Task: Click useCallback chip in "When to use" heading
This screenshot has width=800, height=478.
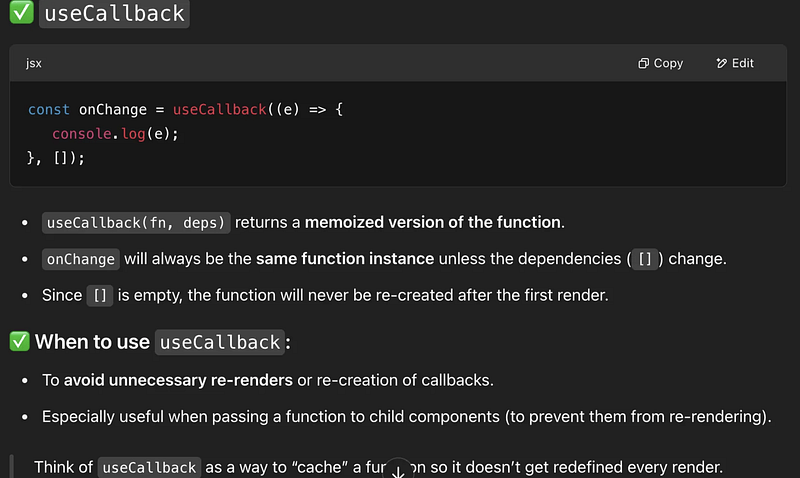Action: click(x=218, y=342)
